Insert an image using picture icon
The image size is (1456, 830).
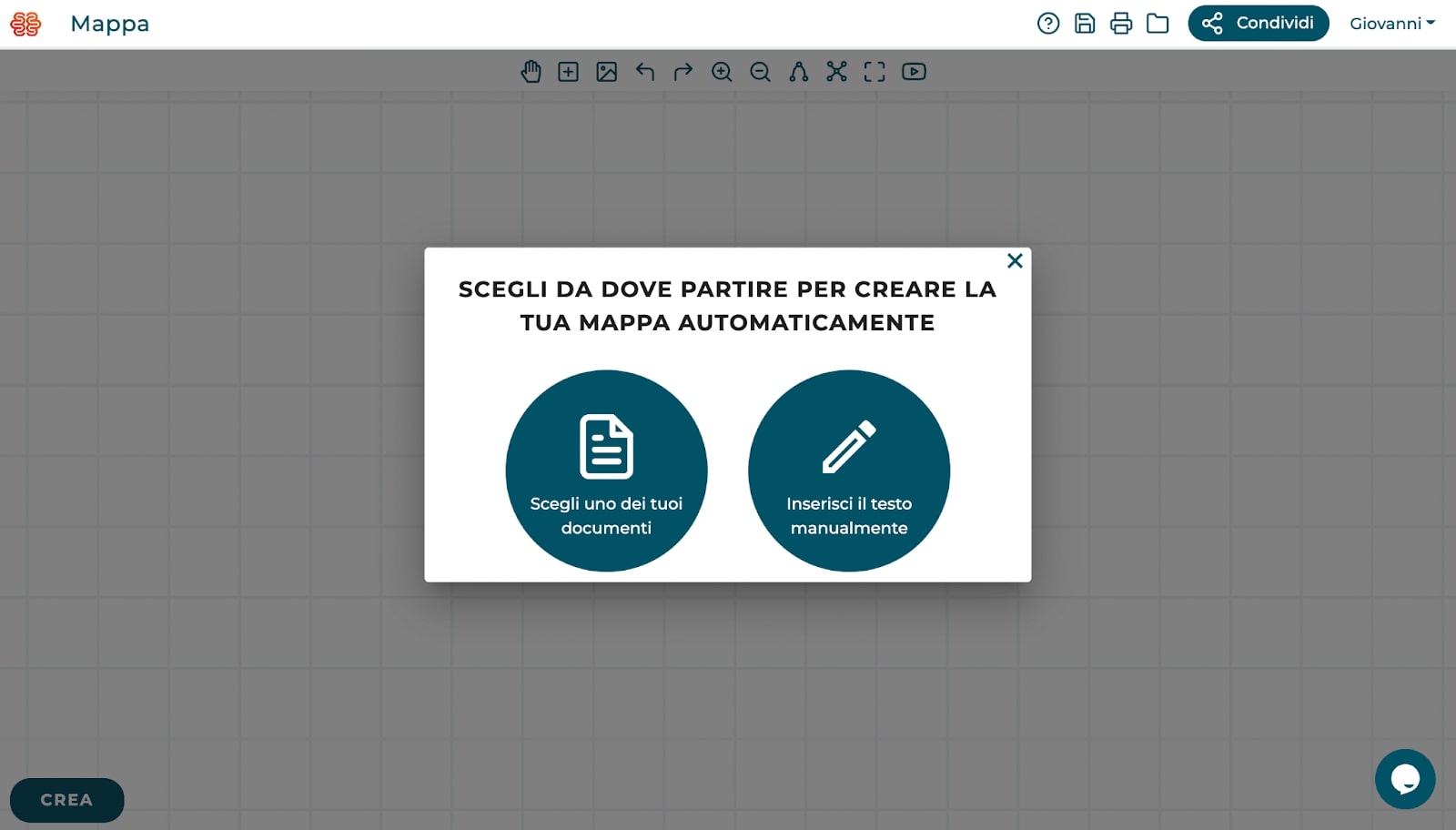pos(607,72)
